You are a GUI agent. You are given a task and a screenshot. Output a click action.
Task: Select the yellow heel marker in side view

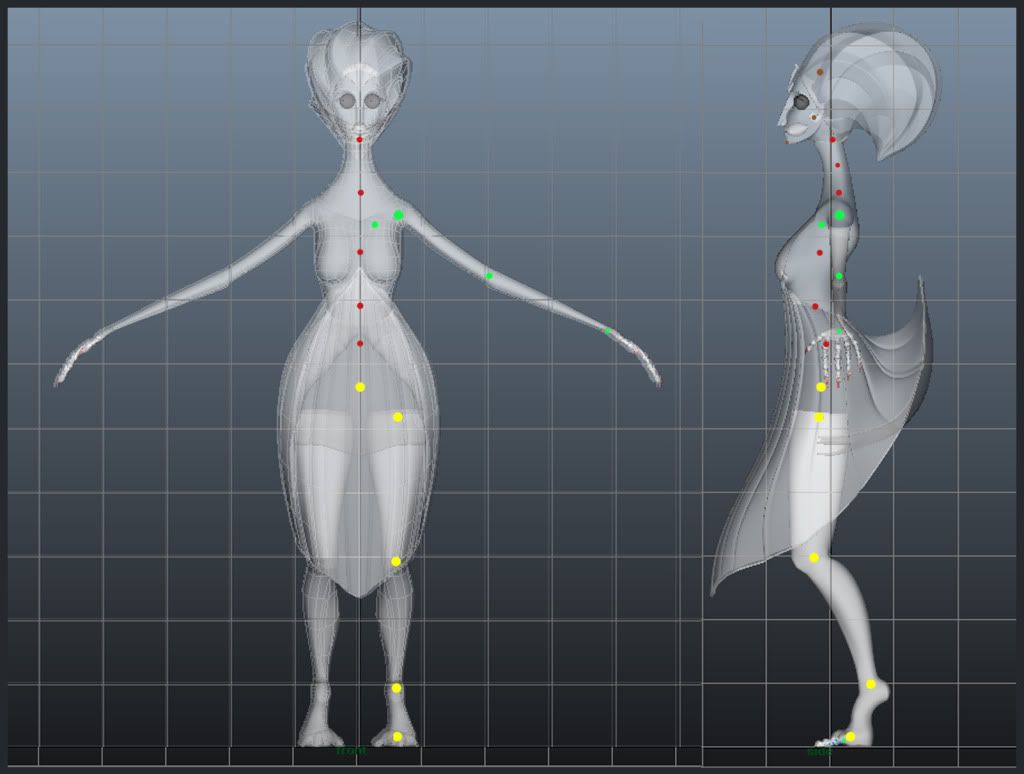871,685
